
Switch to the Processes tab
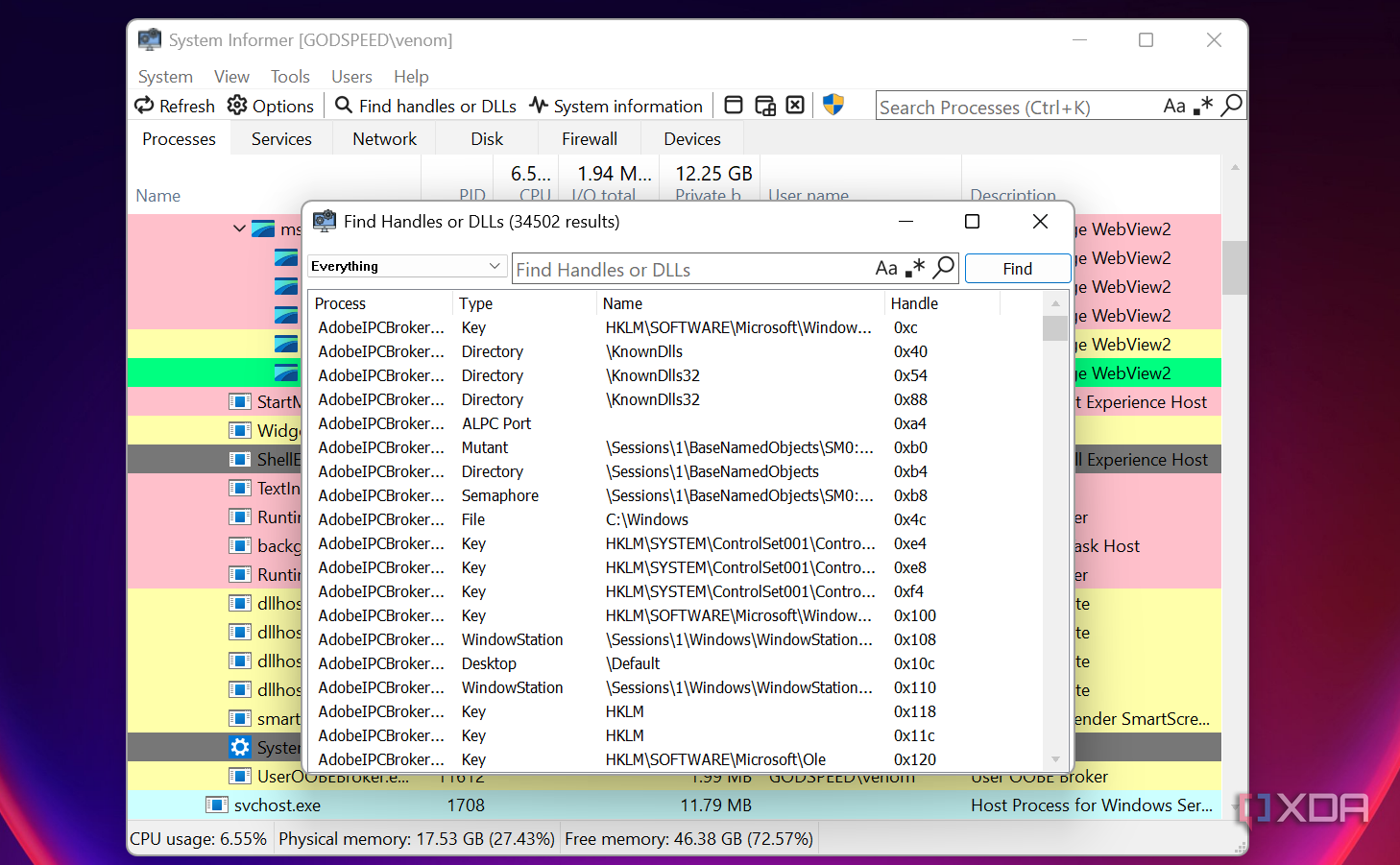[x=179, y=139]
